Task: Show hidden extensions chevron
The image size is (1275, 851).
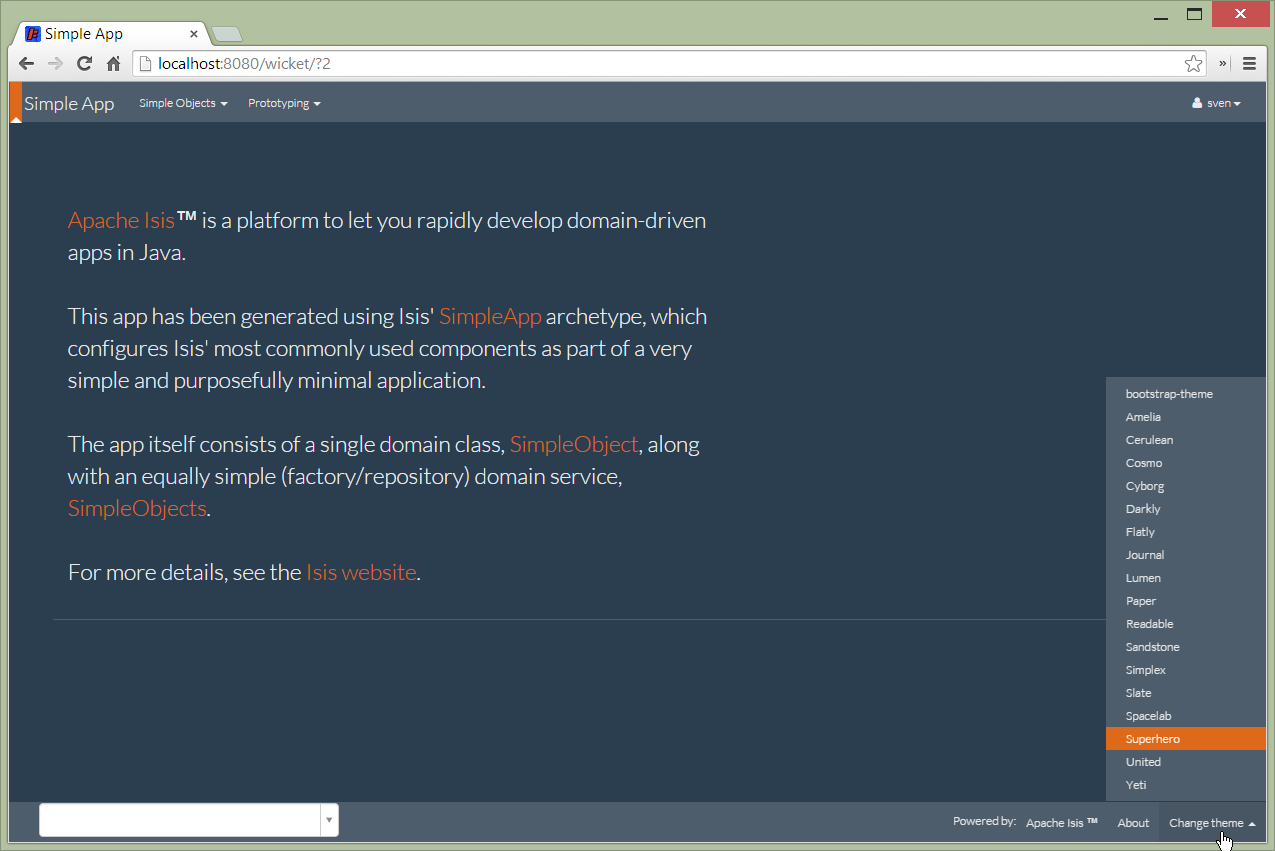Action: pos(1223,64)
